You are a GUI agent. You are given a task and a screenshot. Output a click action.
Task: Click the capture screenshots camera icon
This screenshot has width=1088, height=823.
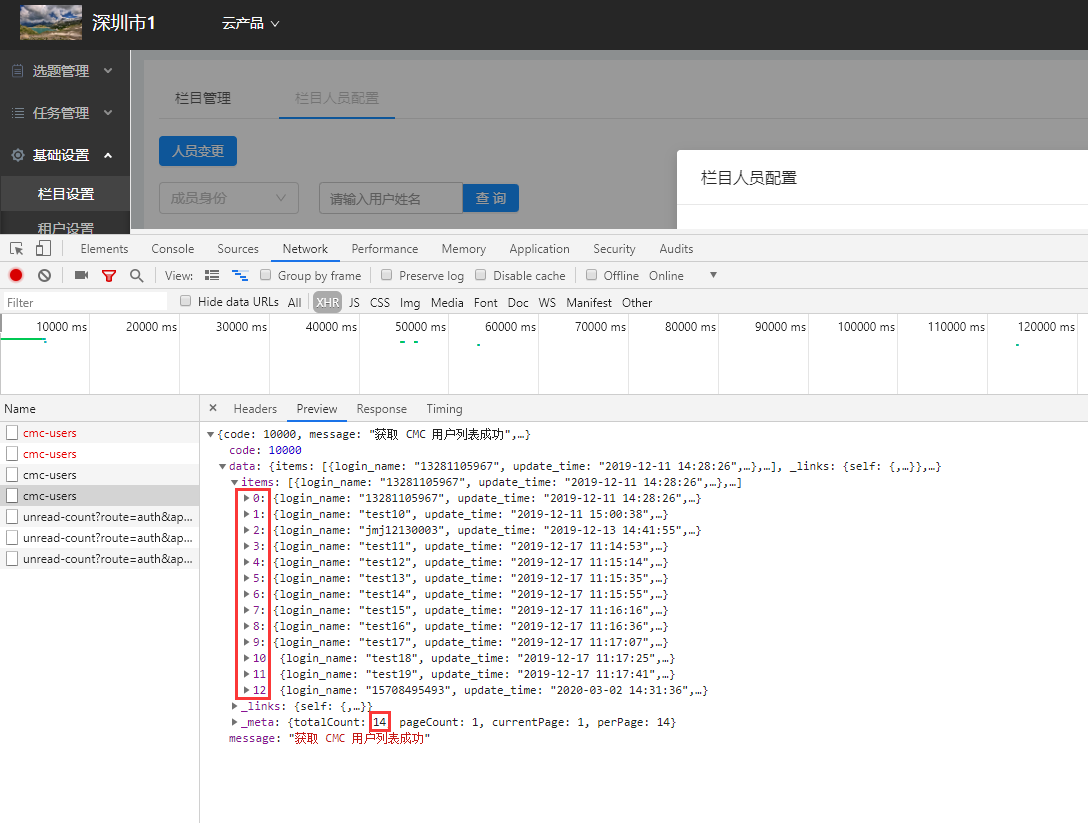(81, 276)
